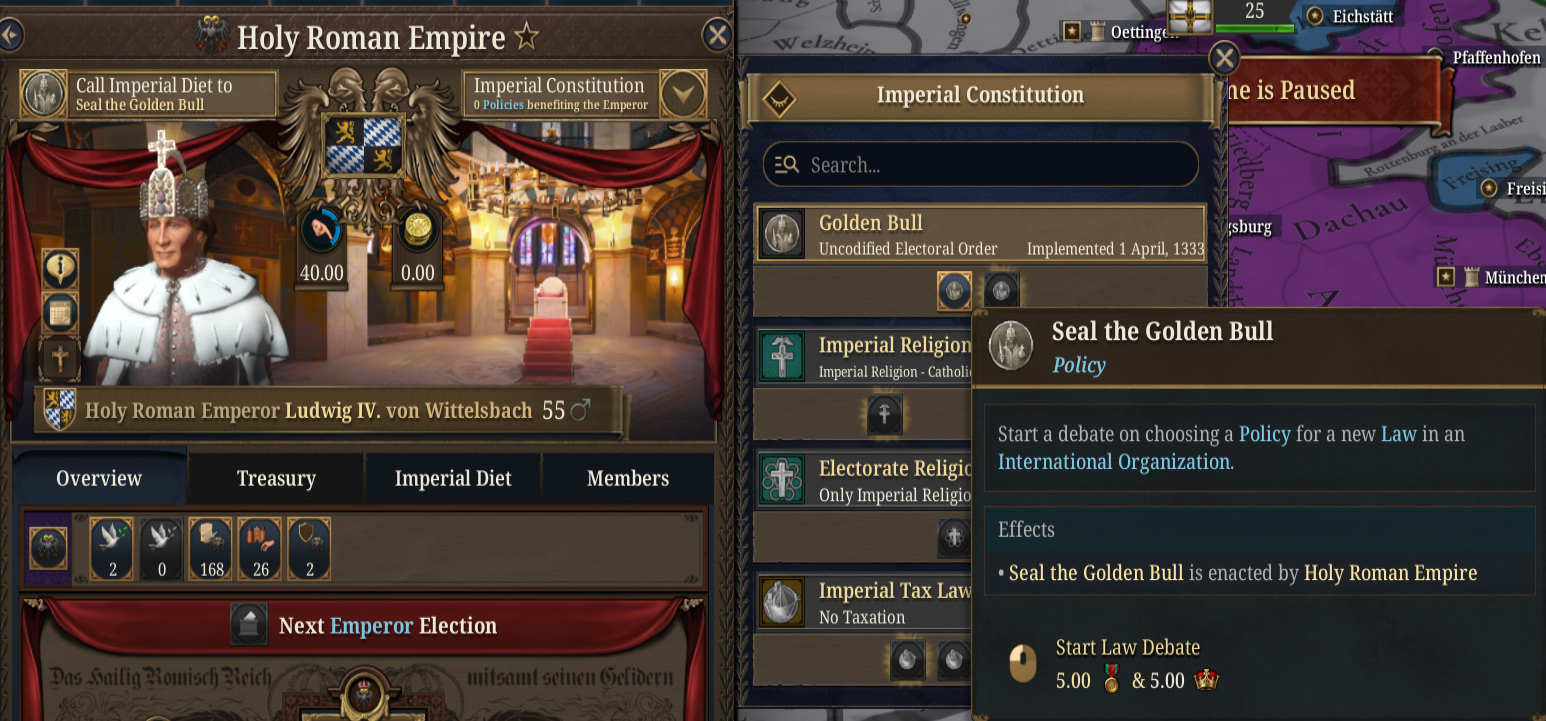Click the parchment scroll icon showing 168
This screenshot has width=1546, height=721.
(210, 548)
